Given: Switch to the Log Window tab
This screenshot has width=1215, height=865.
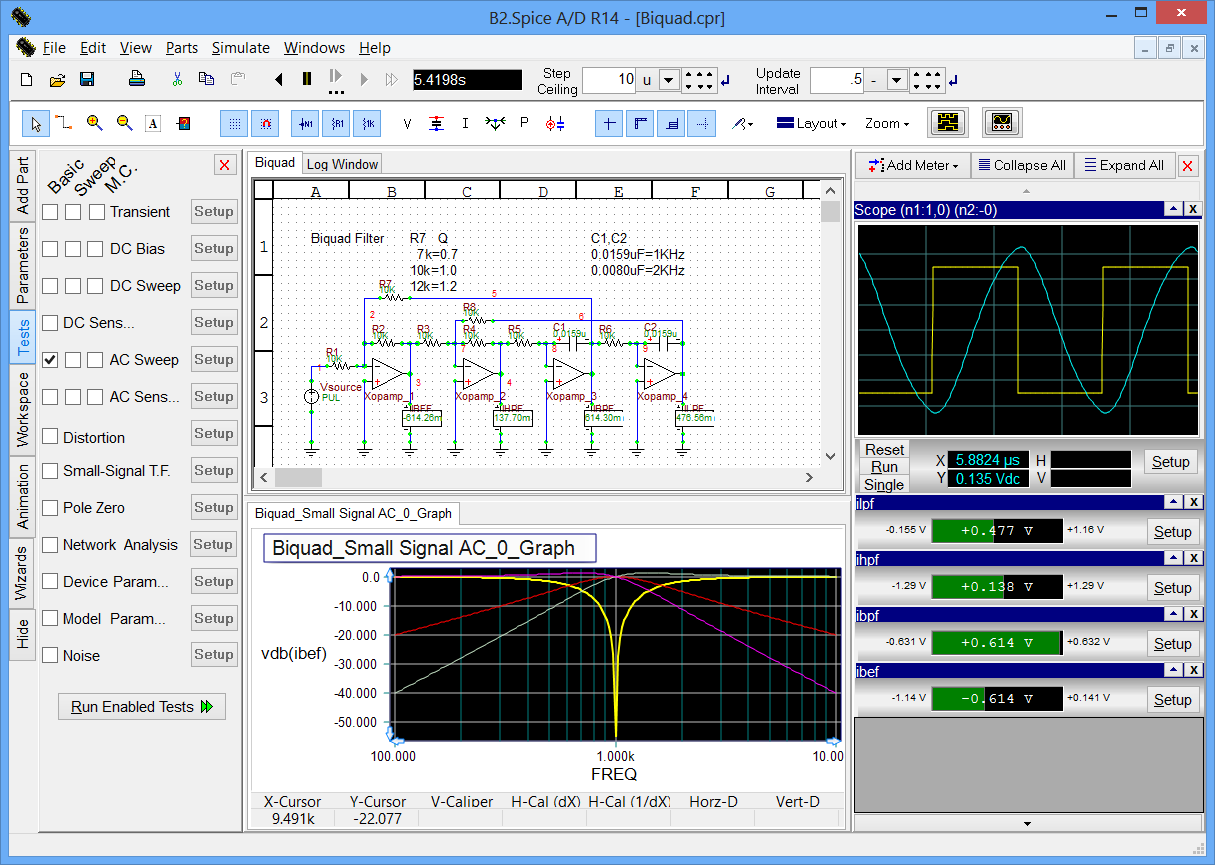Looking at the screenshot, I should pyautogui.click(x=342, y=164).
